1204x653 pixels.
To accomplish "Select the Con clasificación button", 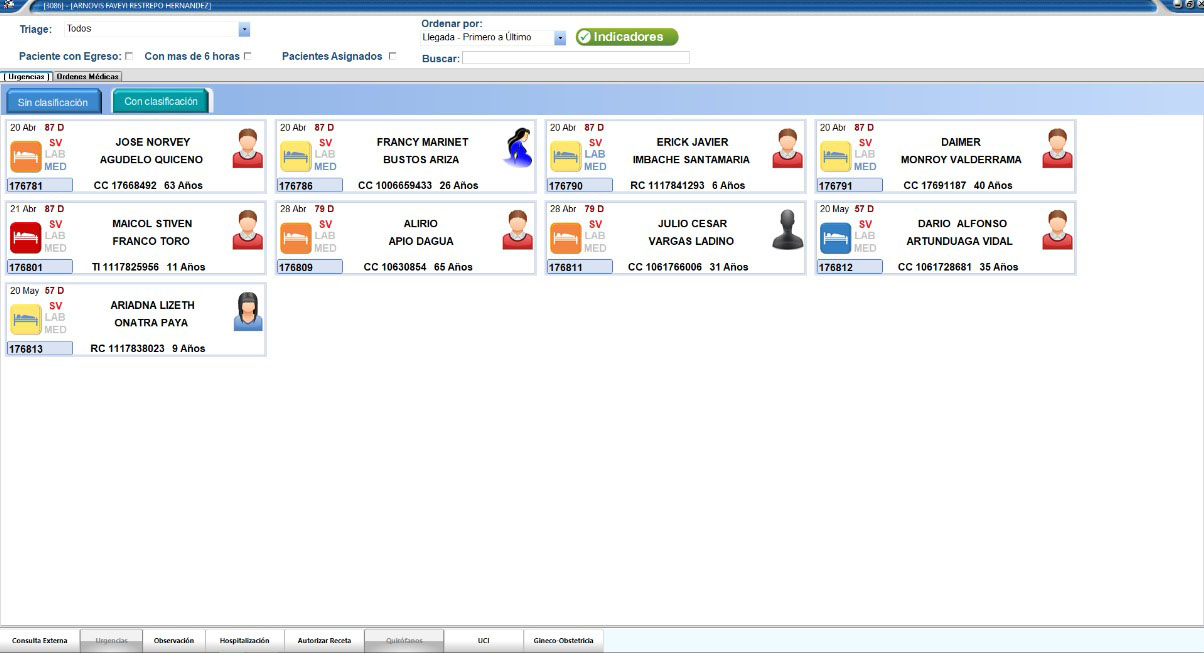I will pyautogui.click(x=160, y=102).
